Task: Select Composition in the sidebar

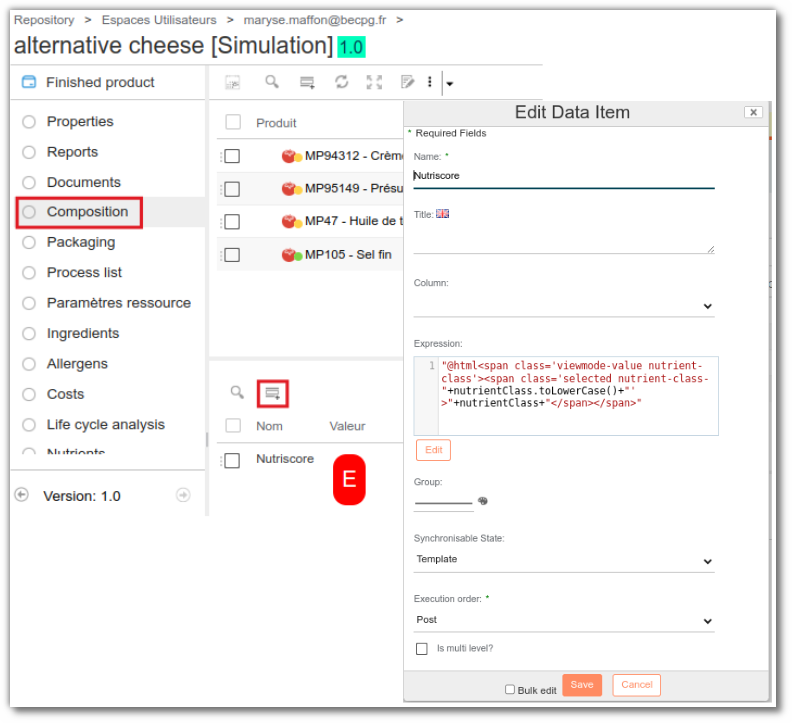Action: tap(87, 212)
